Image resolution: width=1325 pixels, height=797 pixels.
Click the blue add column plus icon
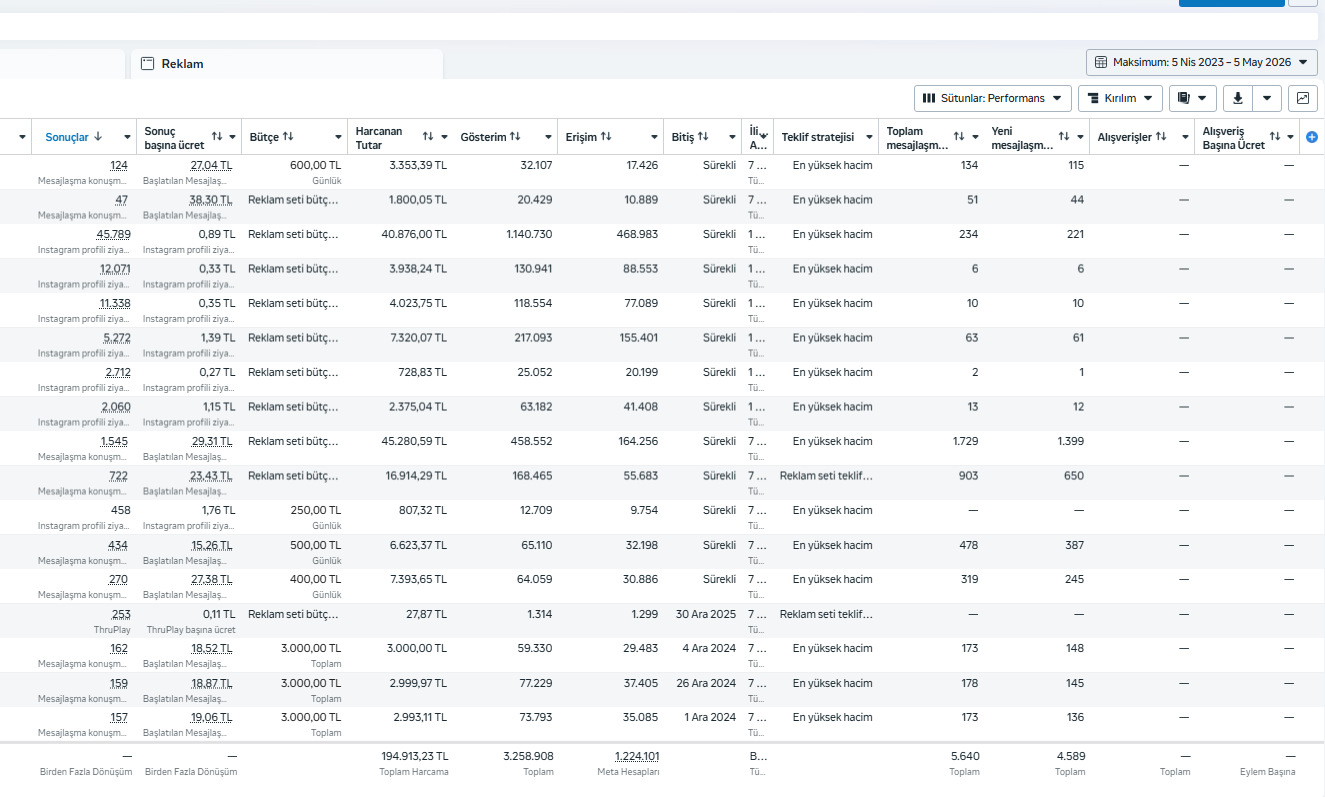click(x=1312, y=137)
